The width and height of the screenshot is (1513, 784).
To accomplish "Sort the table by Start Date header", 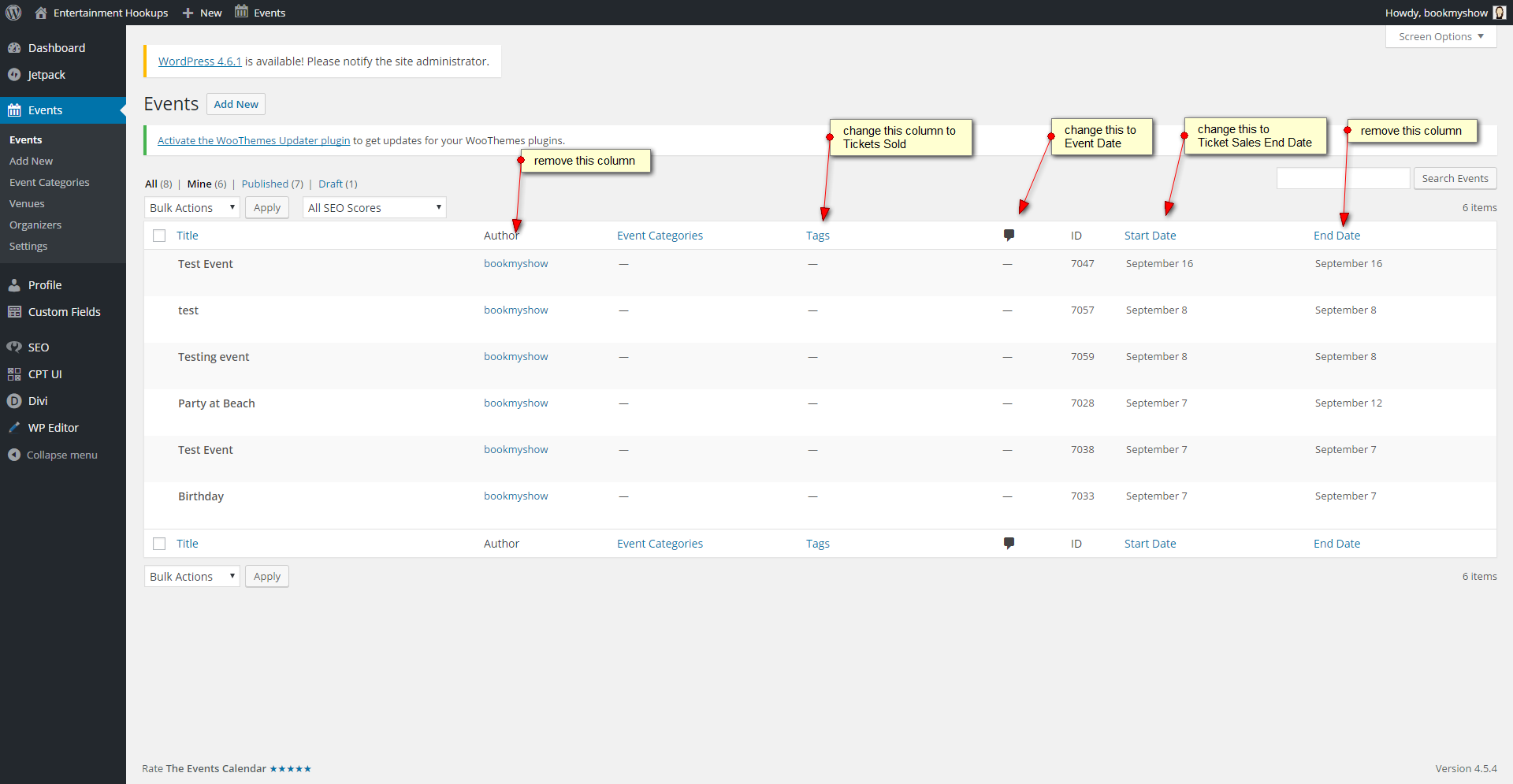I will click(1150, 236).
